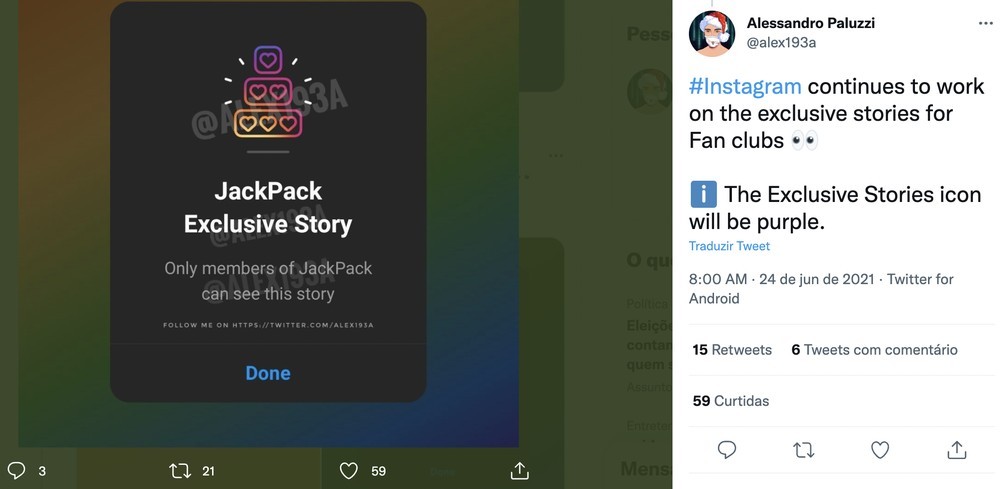Reply using the speech bubble under the image

[16, 470]
